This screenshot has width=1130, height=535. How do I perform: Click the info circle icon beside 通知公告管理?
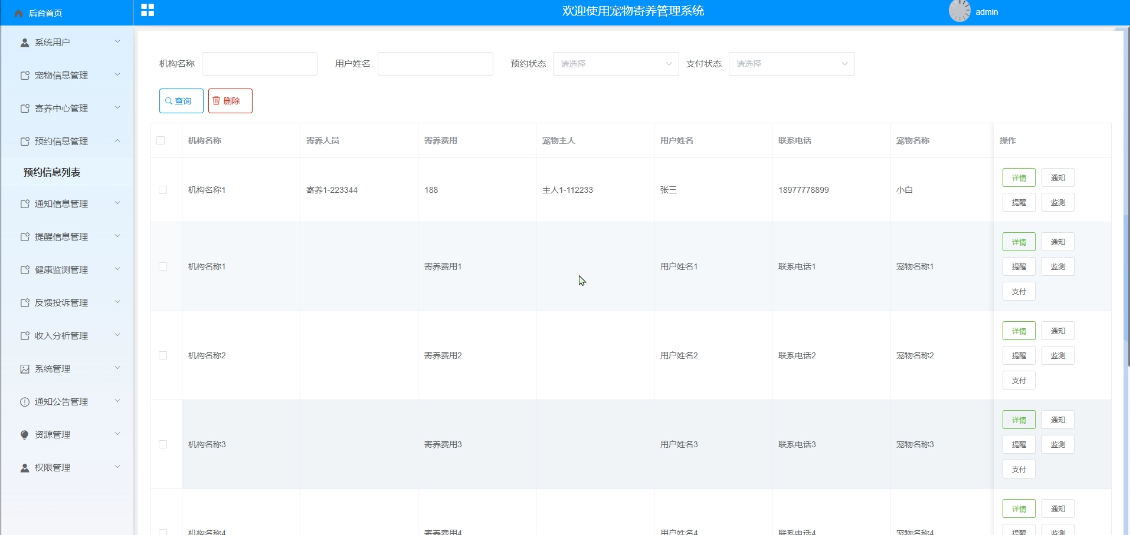[25, 402]
